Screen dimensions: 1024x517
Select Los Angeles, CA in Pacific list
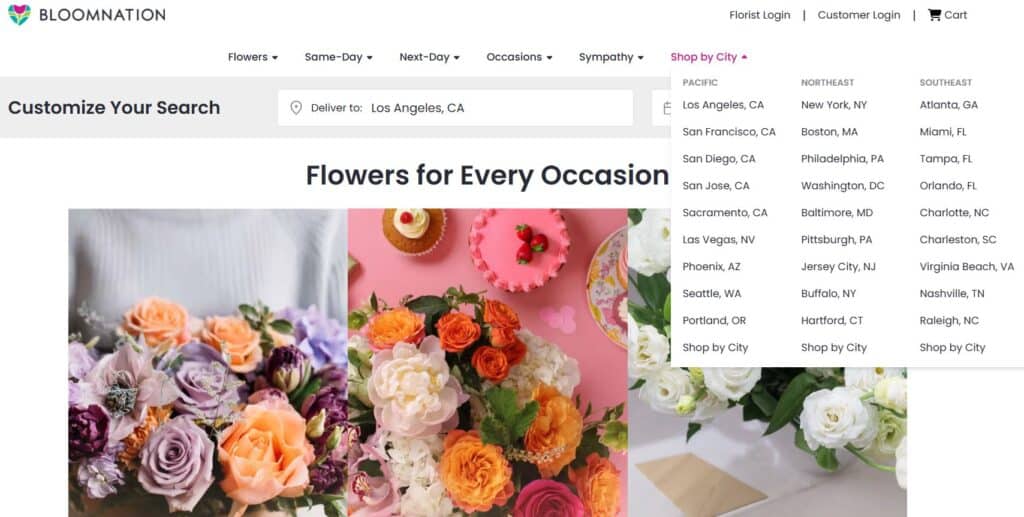(x=723, y=104)
